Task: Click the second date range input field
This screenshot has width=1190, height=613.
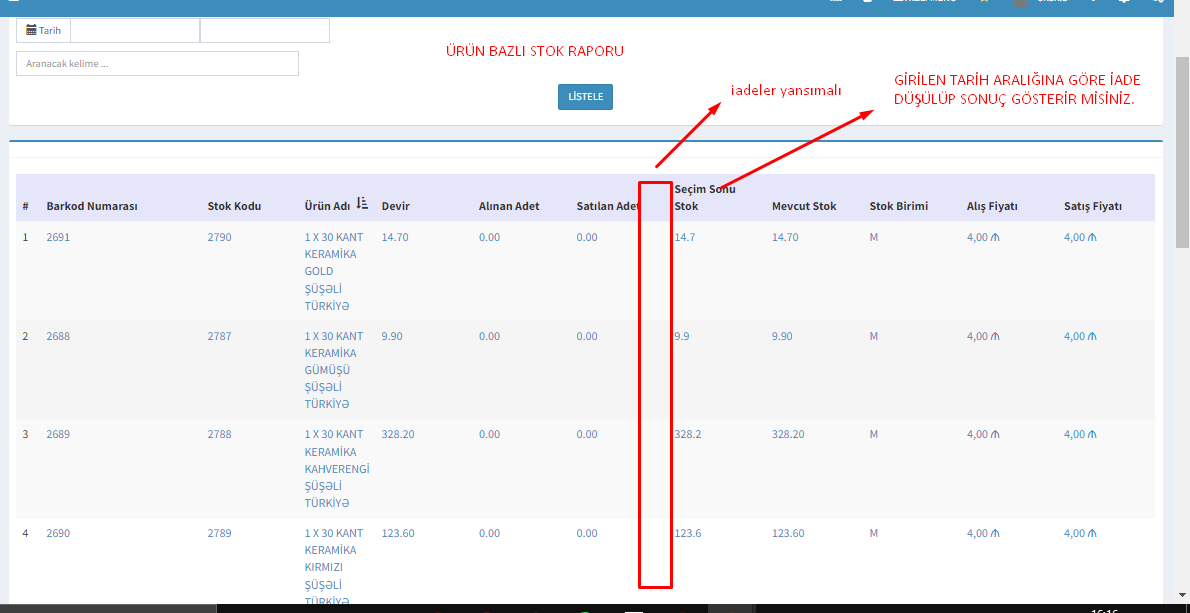Action: pos(265,31)
